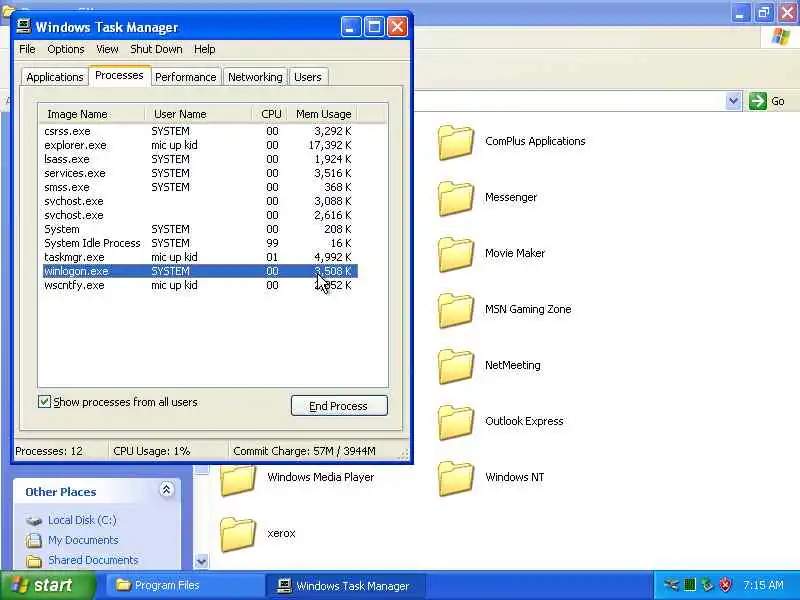Click the scroll down arrow in Explorer sidebar
Image resolution: width=800 pixels, height=600 pixels.
[202, 562]
